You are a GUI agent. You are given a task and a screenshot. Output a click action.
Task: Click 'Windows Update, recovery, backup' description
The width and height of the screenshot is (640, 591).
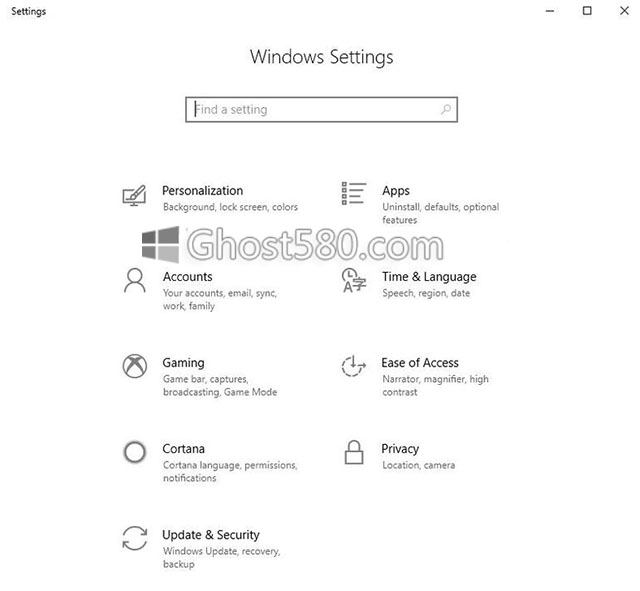tap(222, 558)
